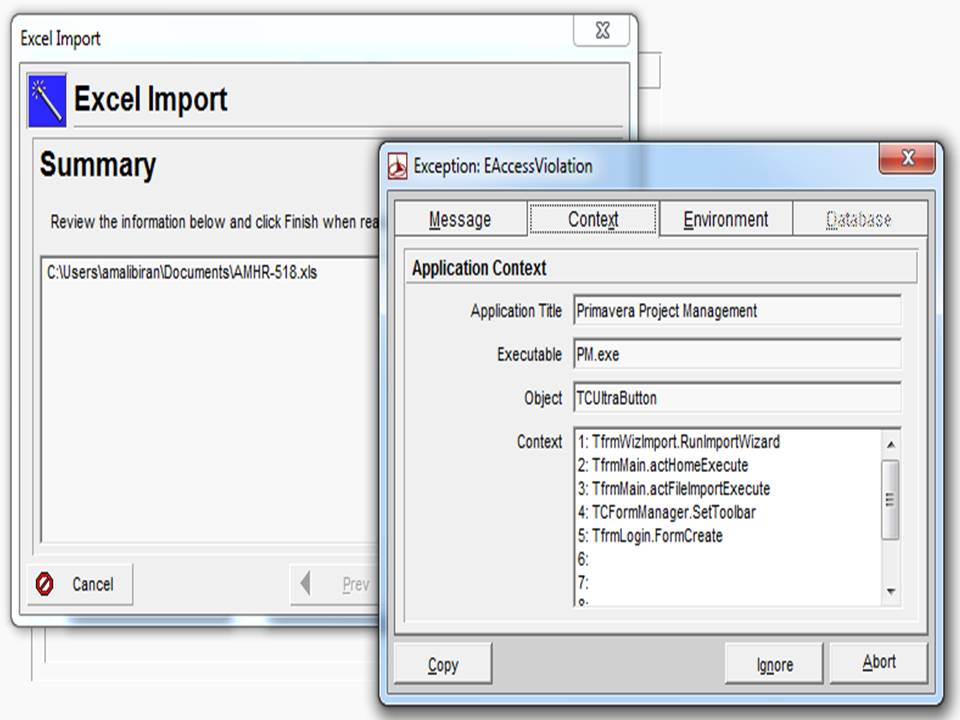Click the Review the information instruction text
This screenshot has height=720, width=960.
(214, 222)
